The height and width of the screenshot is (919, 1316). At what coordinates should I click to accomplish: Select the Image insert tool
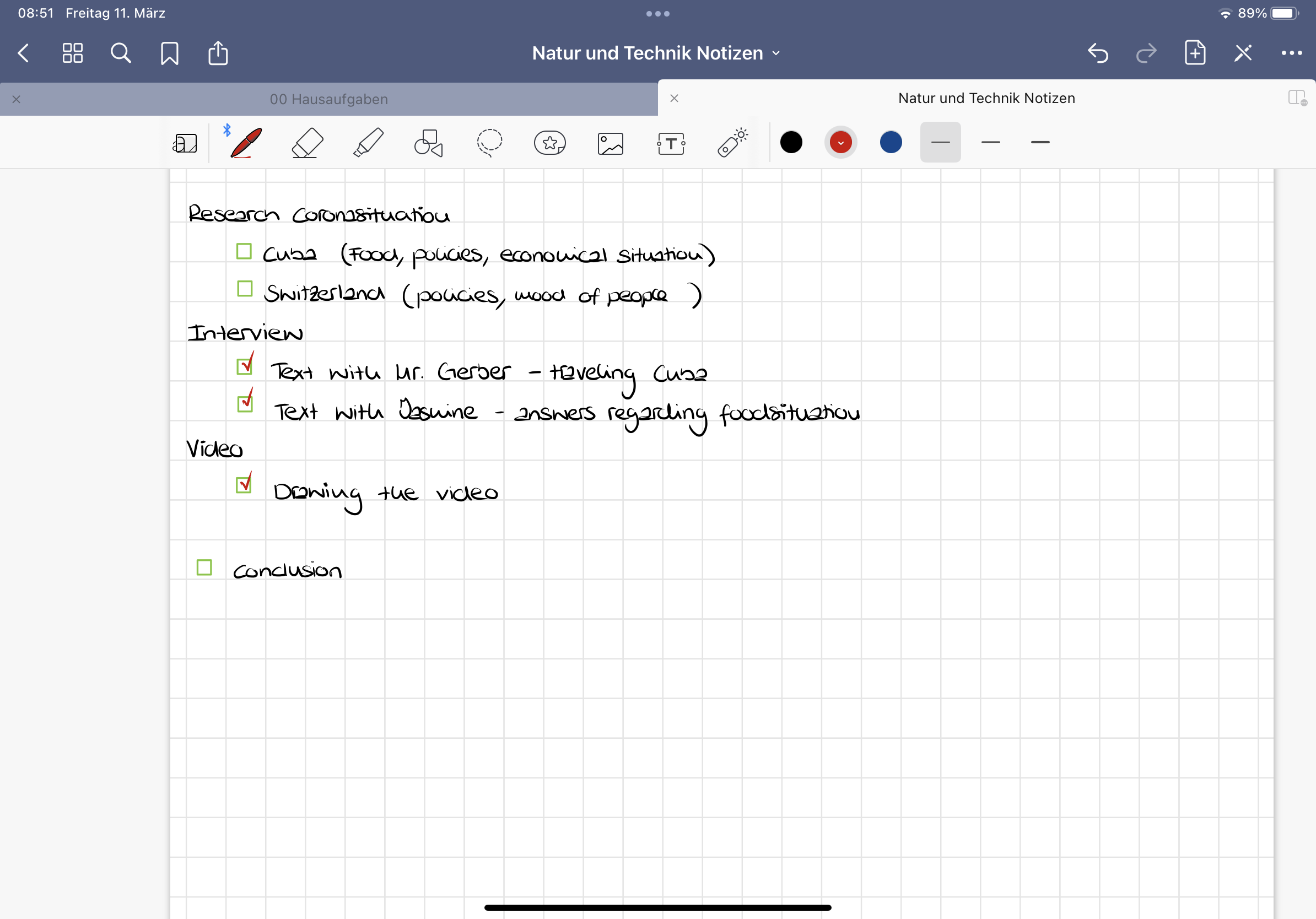coord(611,143)
